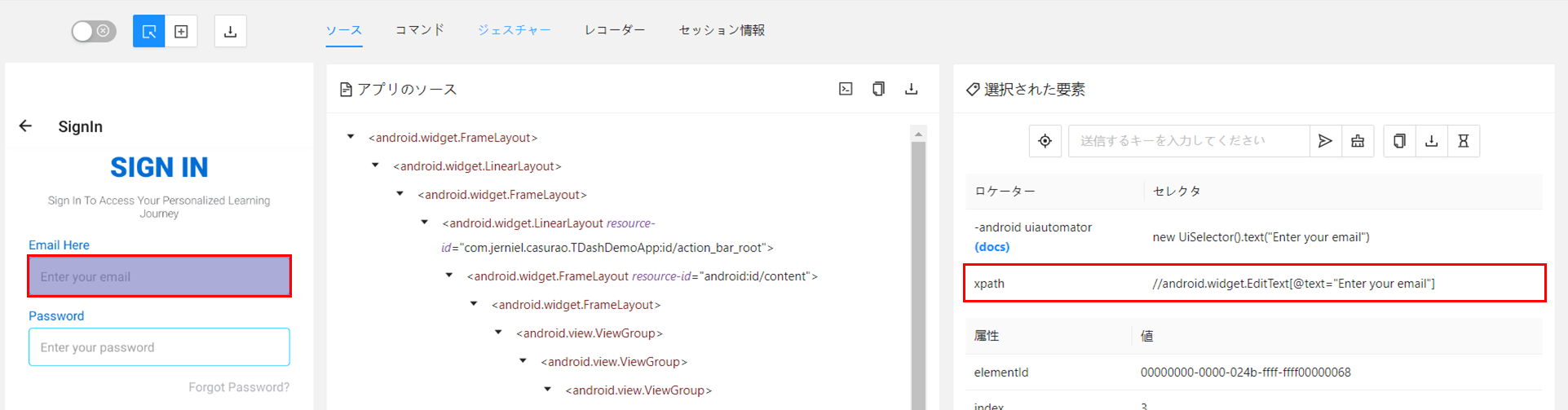
Task: Download the app source XML file
Action: coord(911,89)
